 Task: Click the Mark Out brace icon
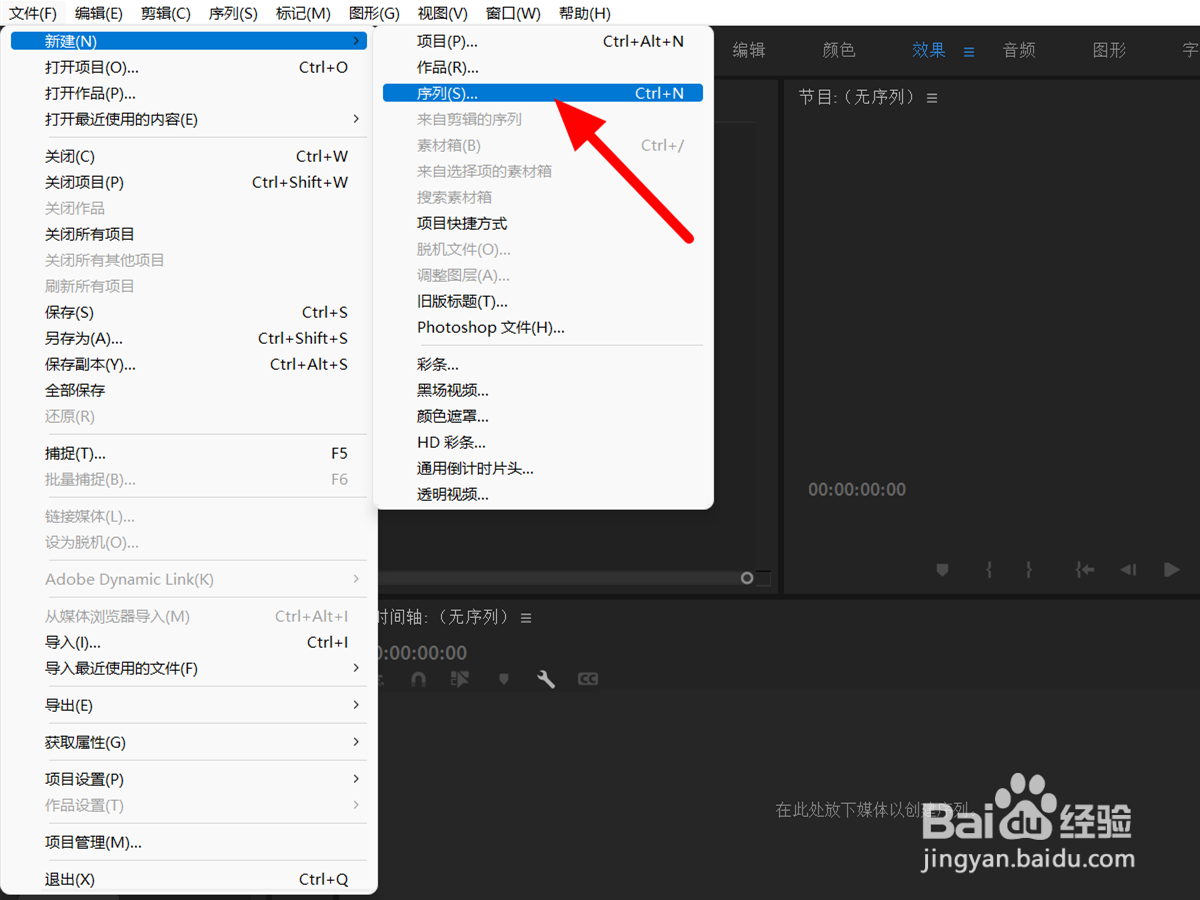(x=1029, y=569)
